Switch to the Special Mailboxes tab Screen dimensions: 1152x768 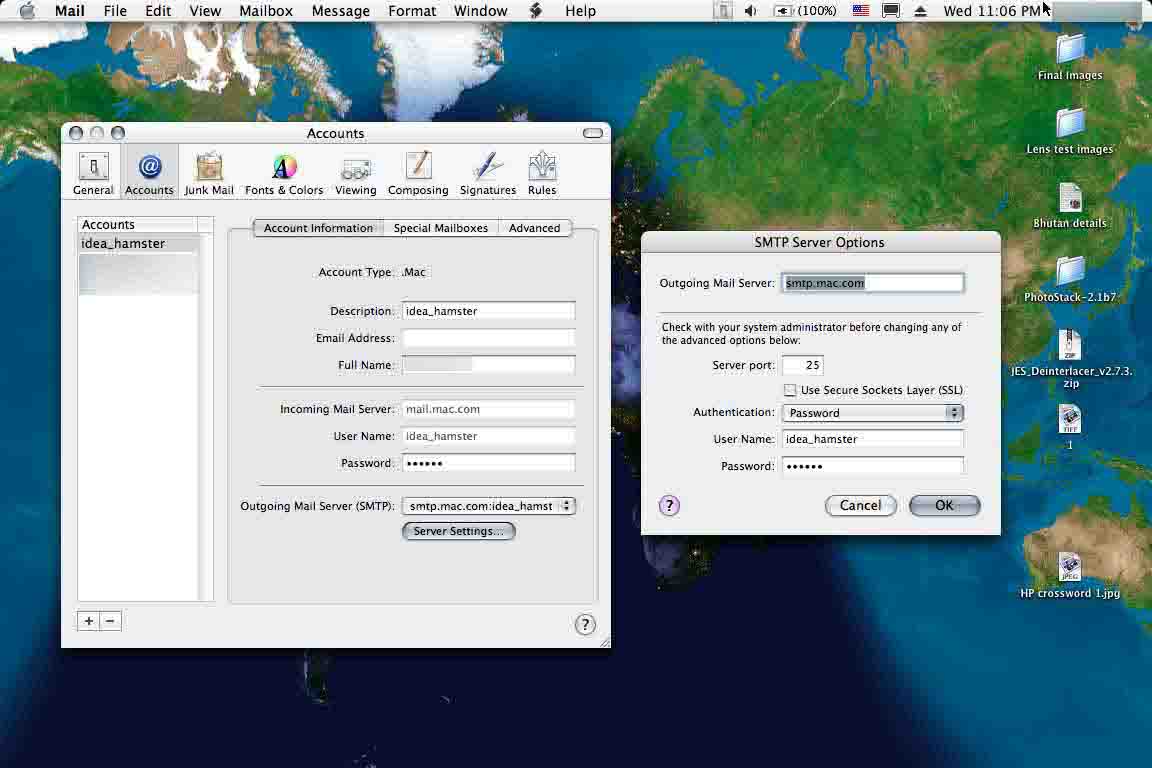pyautogui.click(x=441, y=228)
